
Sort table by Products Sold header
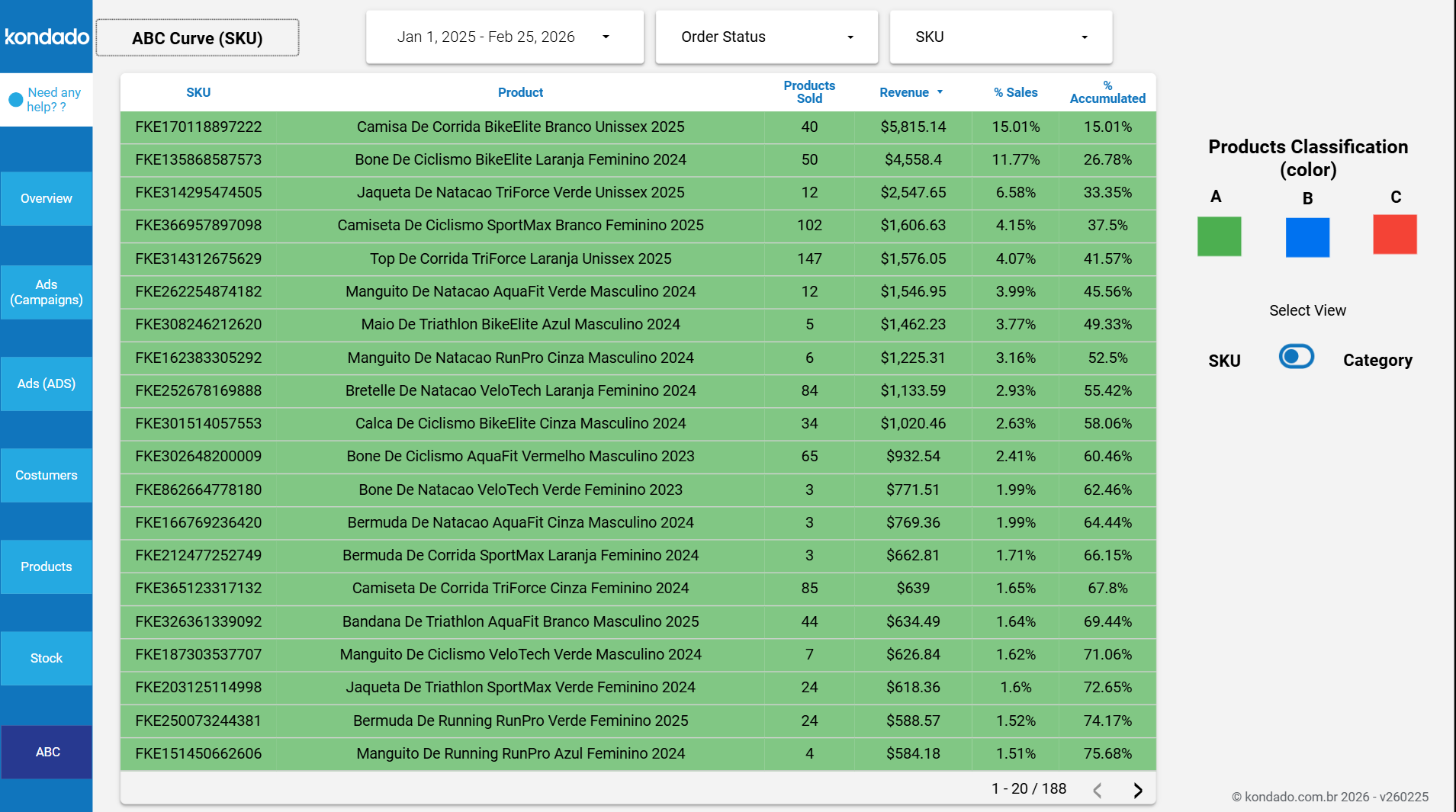click(x=808, y=92)
